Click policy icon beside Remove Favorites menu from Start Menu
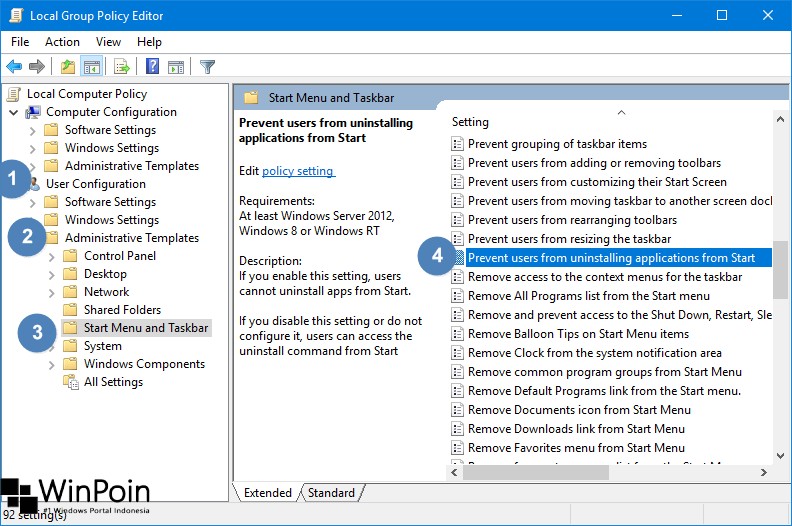792x526 pixels. (x=457, y=448)
